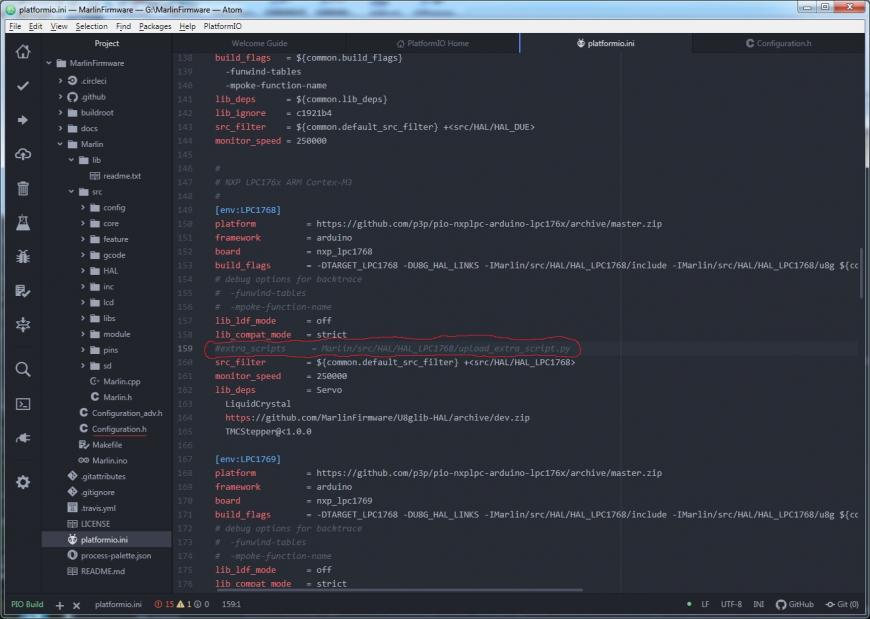Click the cloud upload icon
The image size is (870, 619).
23,154
